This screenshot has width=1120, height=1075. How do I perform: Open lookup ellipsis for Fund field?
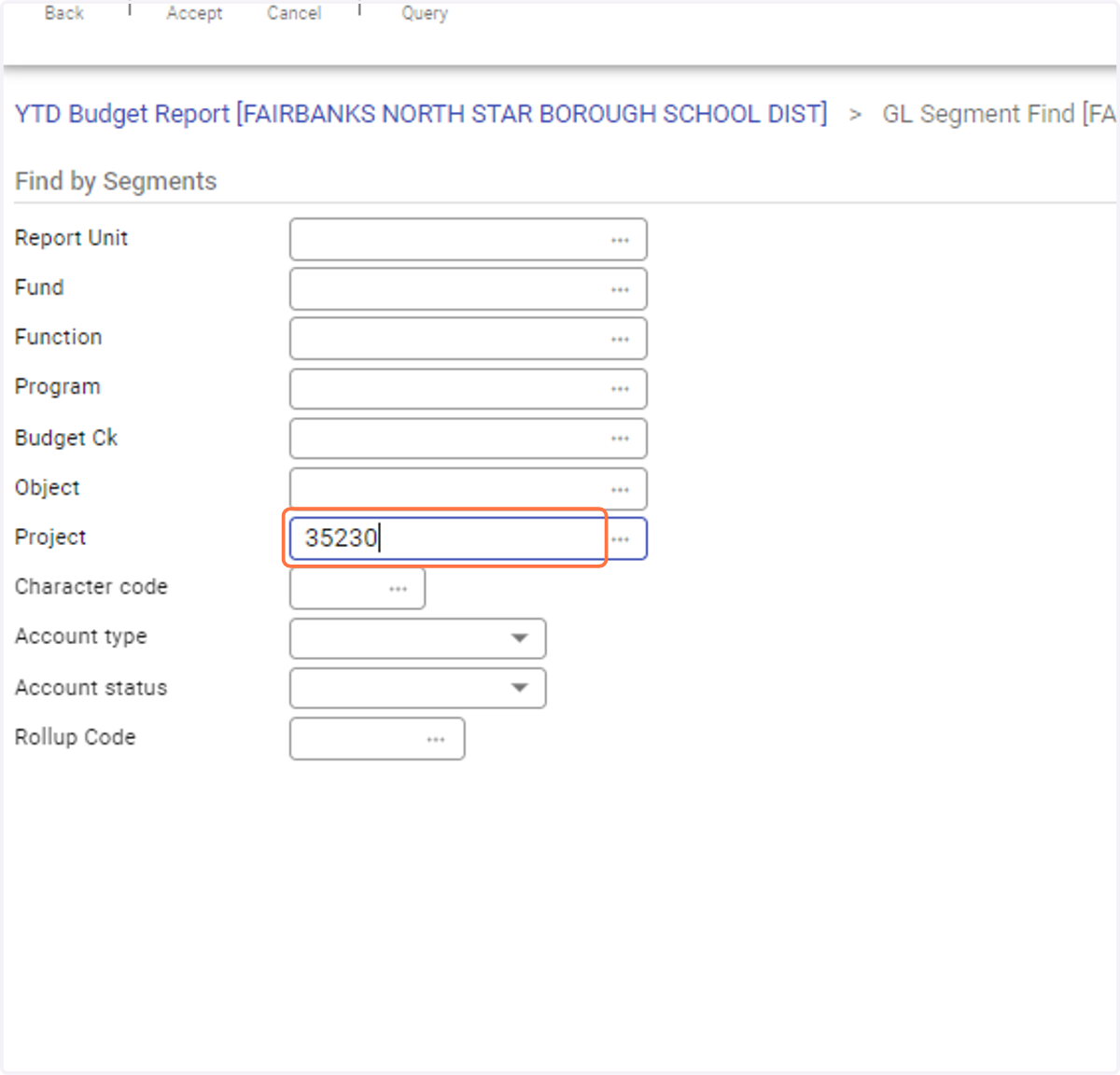tap(620, 289)
